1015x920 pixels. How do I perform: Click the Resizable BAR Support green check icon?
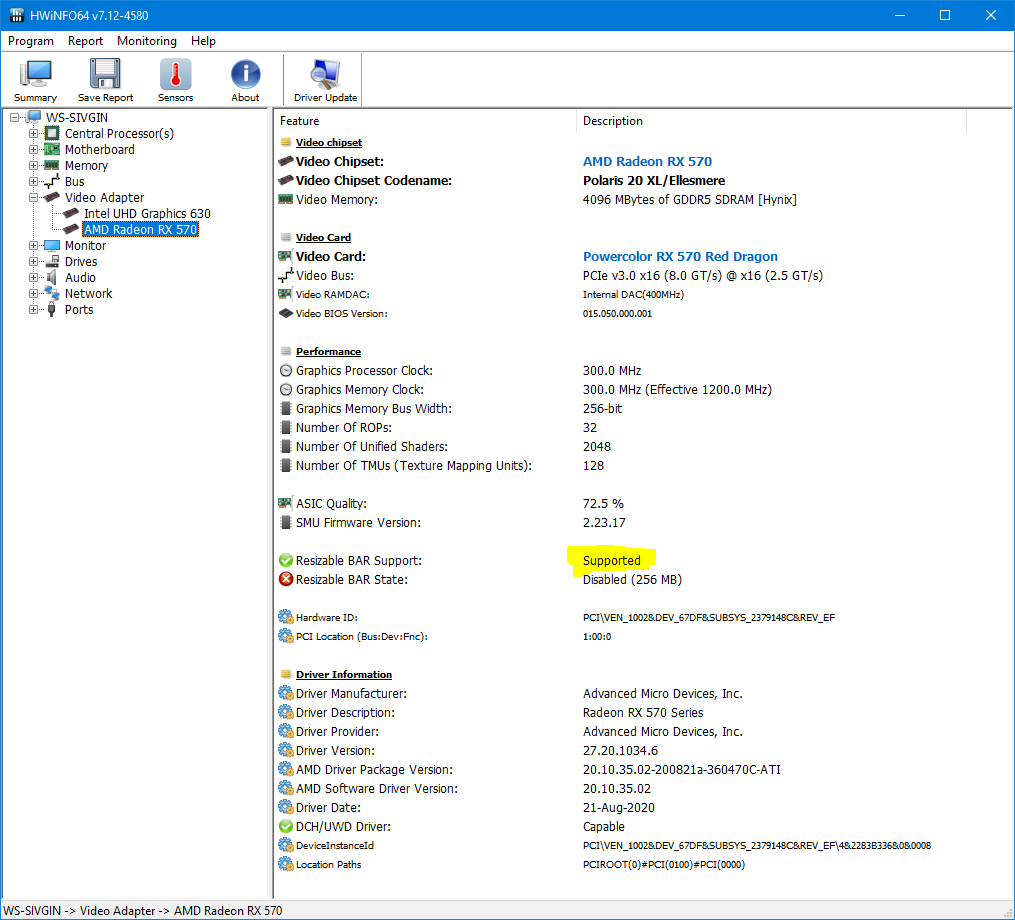tap(286, 561)
